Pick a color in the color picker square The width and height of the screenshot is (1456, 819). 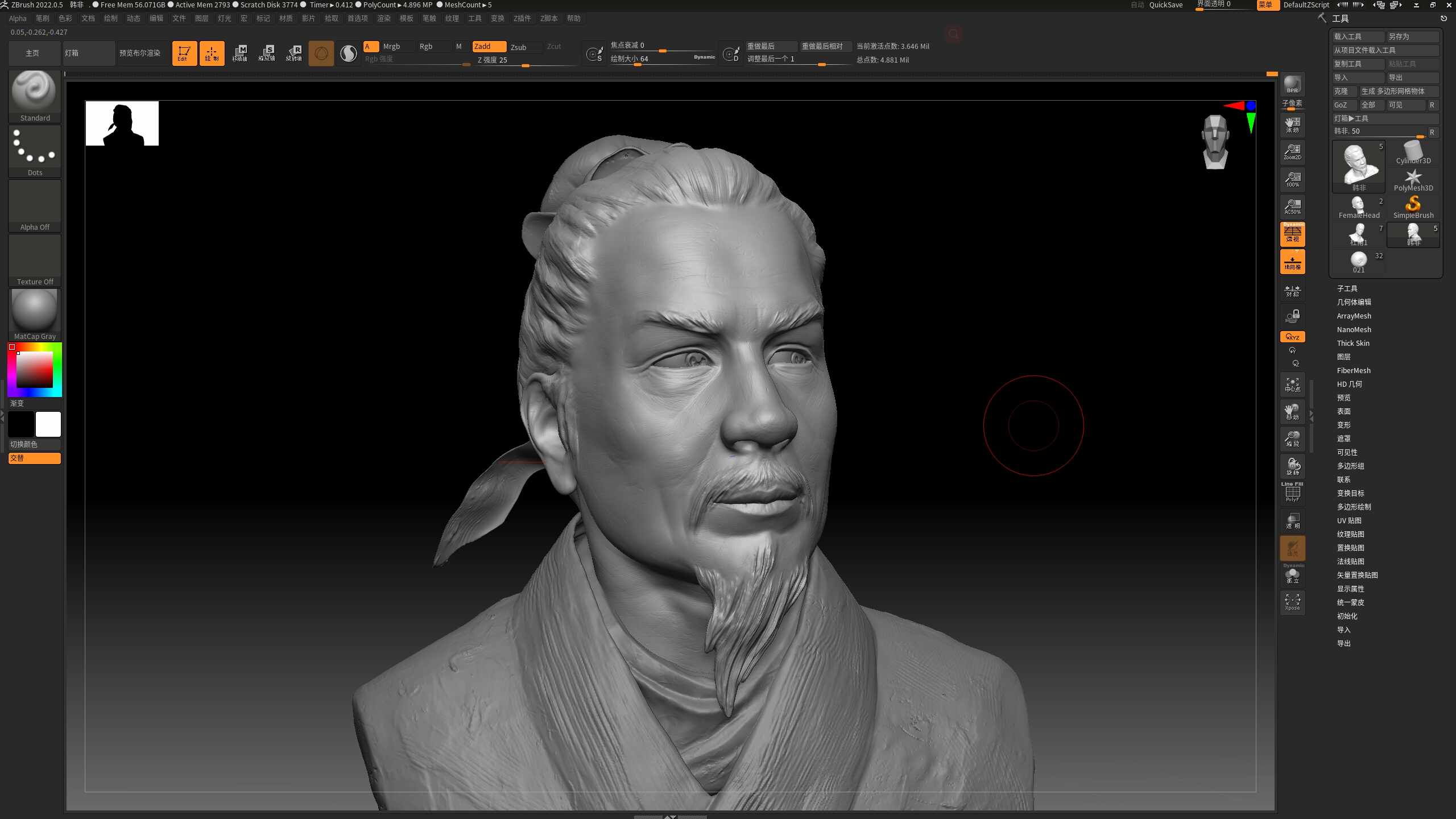coord(35,370)
